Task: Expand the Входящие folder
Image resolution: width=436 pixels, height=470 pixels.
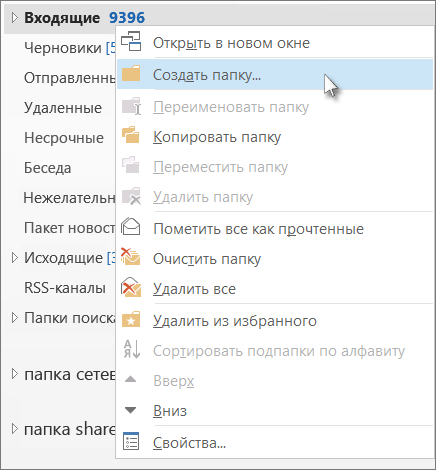Action: click(14, 18)
